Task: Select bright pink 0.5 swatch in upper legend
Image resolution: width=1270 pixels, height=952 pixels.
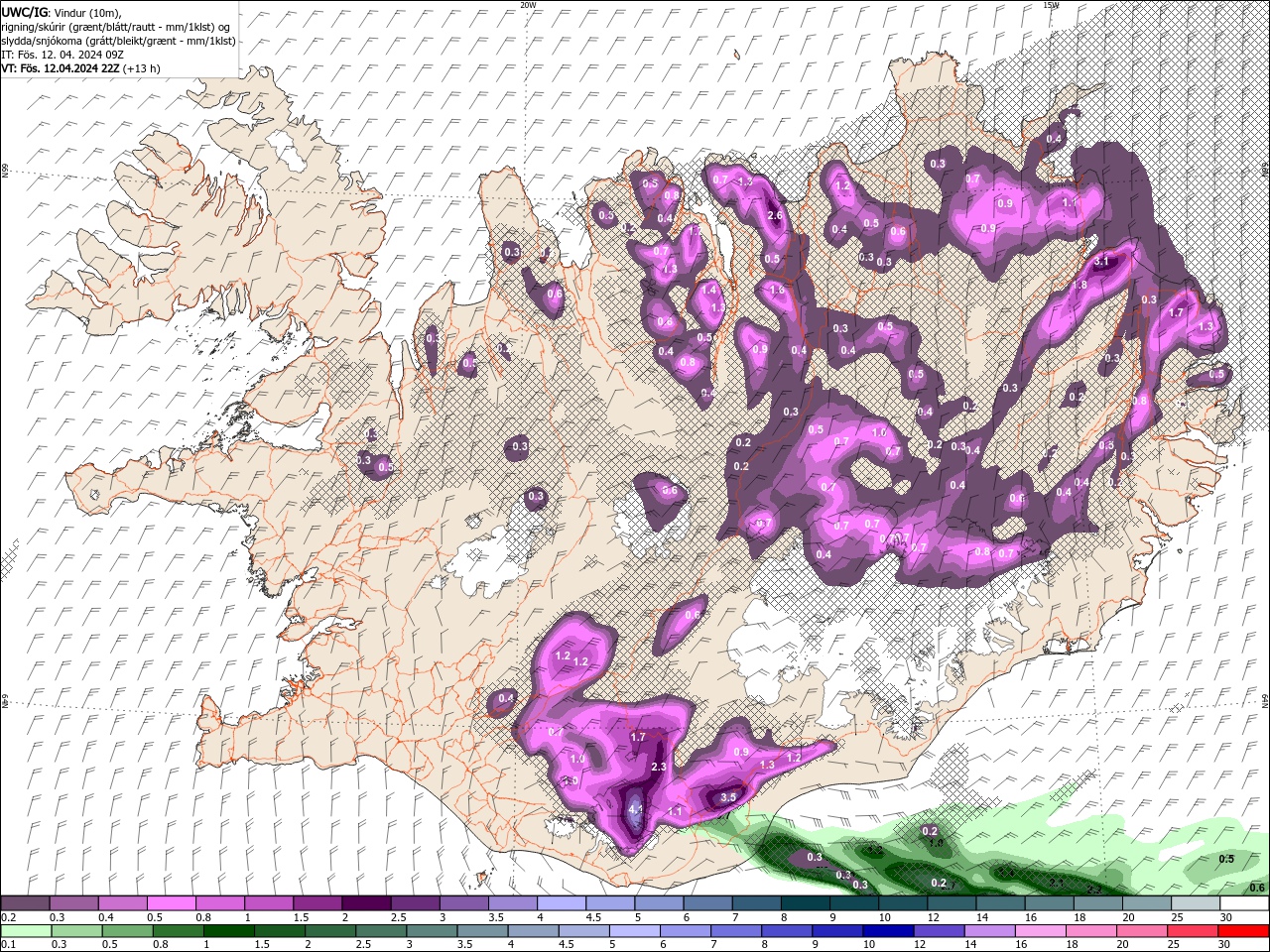Action: pos(172,903)
